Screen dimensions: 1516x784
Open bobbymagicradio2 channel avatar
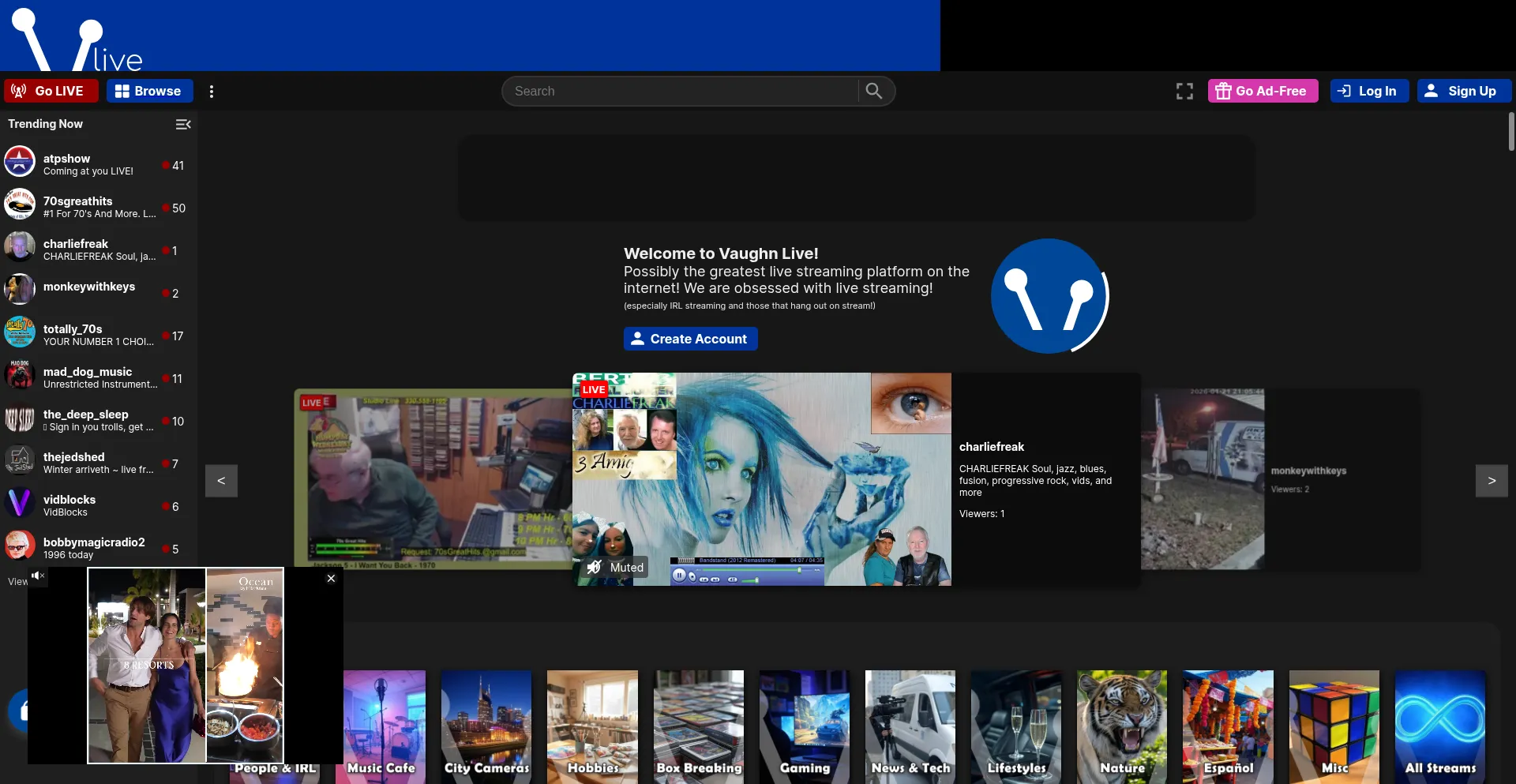click(x=20, y=545)
